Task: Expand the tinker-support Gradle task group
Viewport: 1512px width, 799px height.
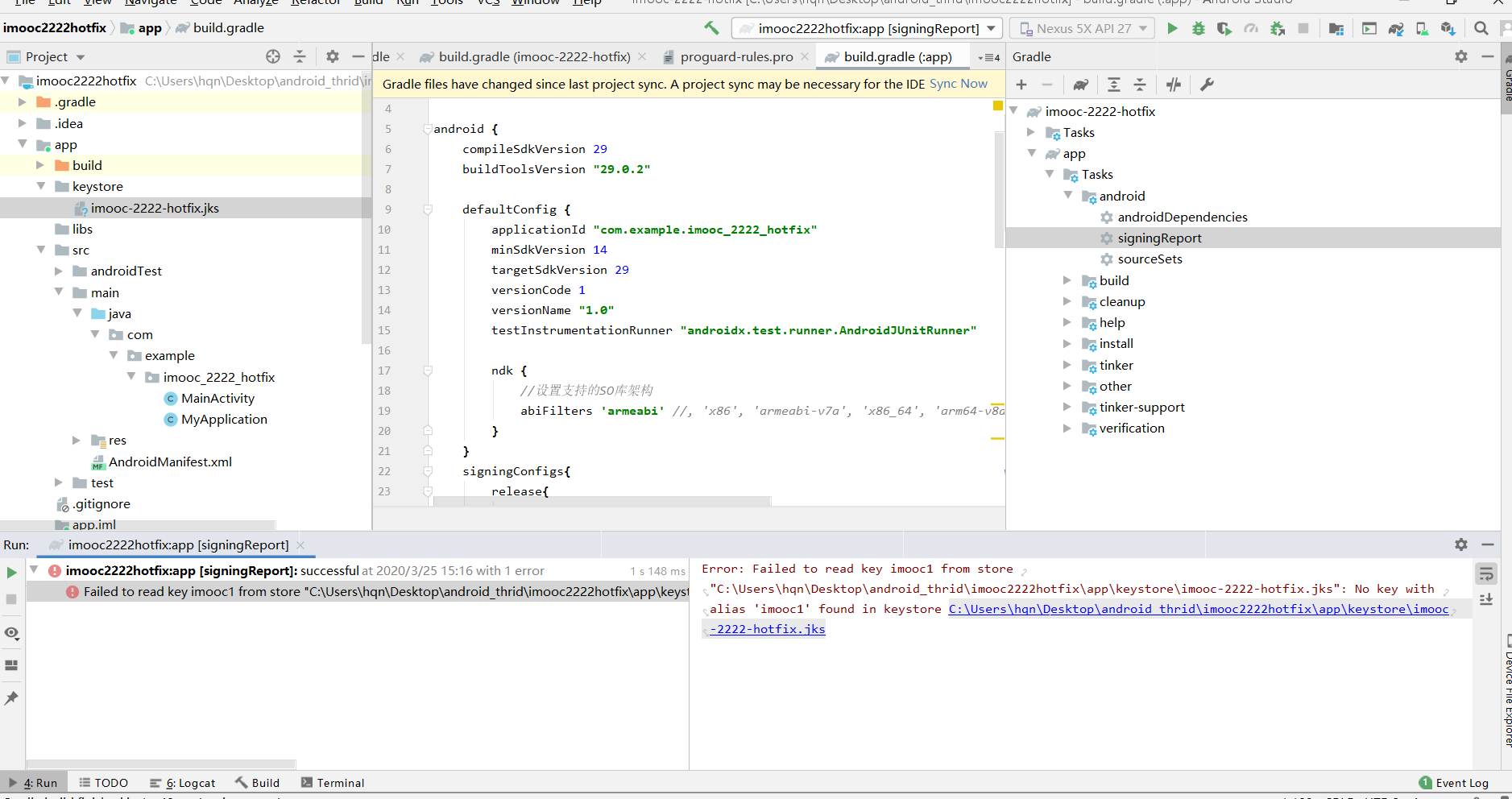Action: (1067, 407)
